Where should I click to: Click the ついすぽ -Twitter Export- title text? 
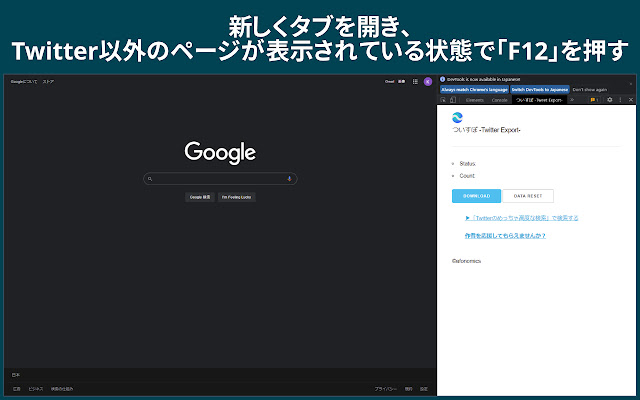[486, 130]
